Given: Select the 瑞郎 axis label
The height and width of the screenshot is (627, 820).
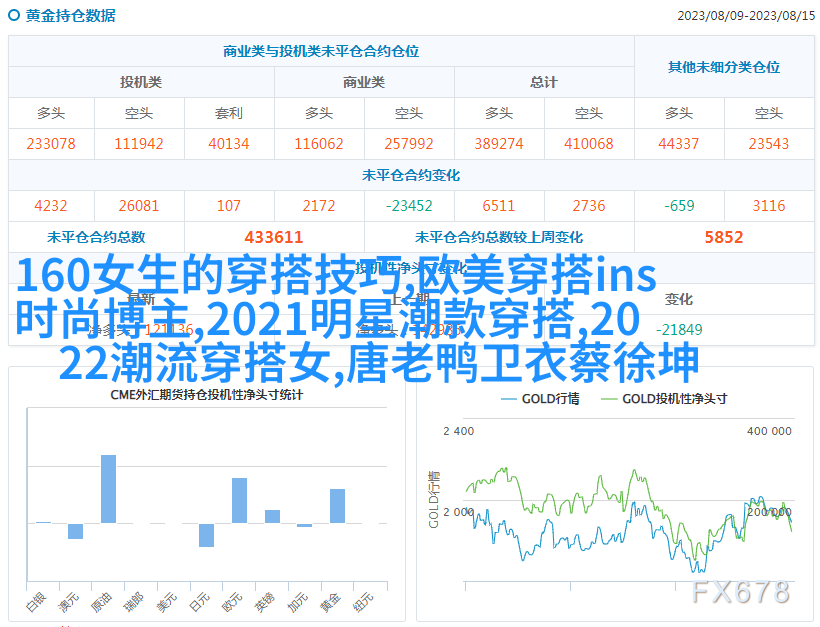Looking at the screenshot, I should click(x=134, y=602).
